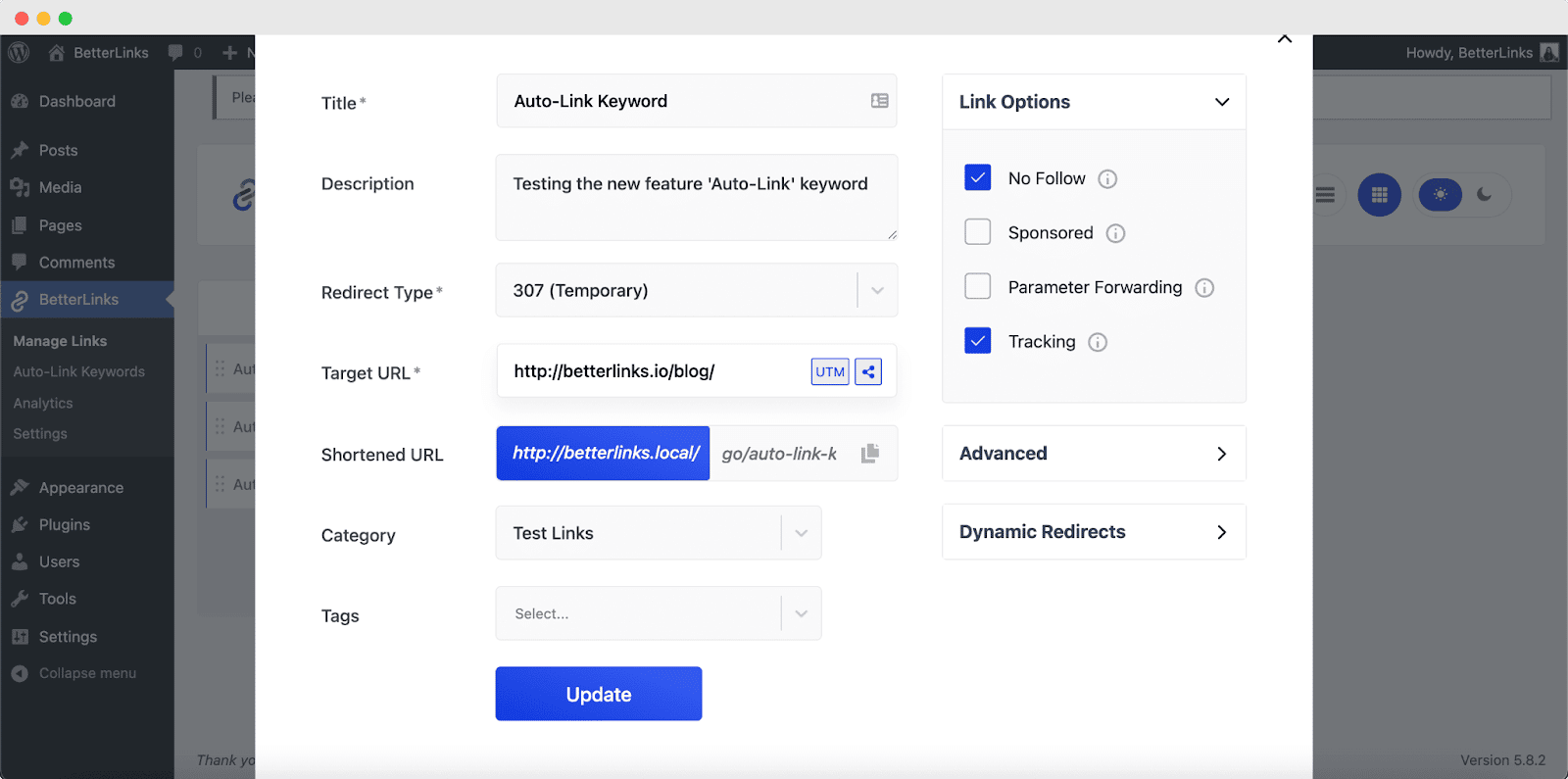
Task: Click the share icon in Target URL
Action: (x=868, y=371)
